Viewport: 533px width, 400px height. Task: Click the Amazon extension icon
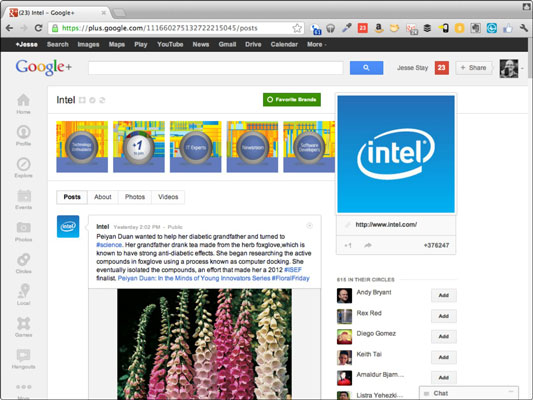pyautogui.click(x=379, y=28)
